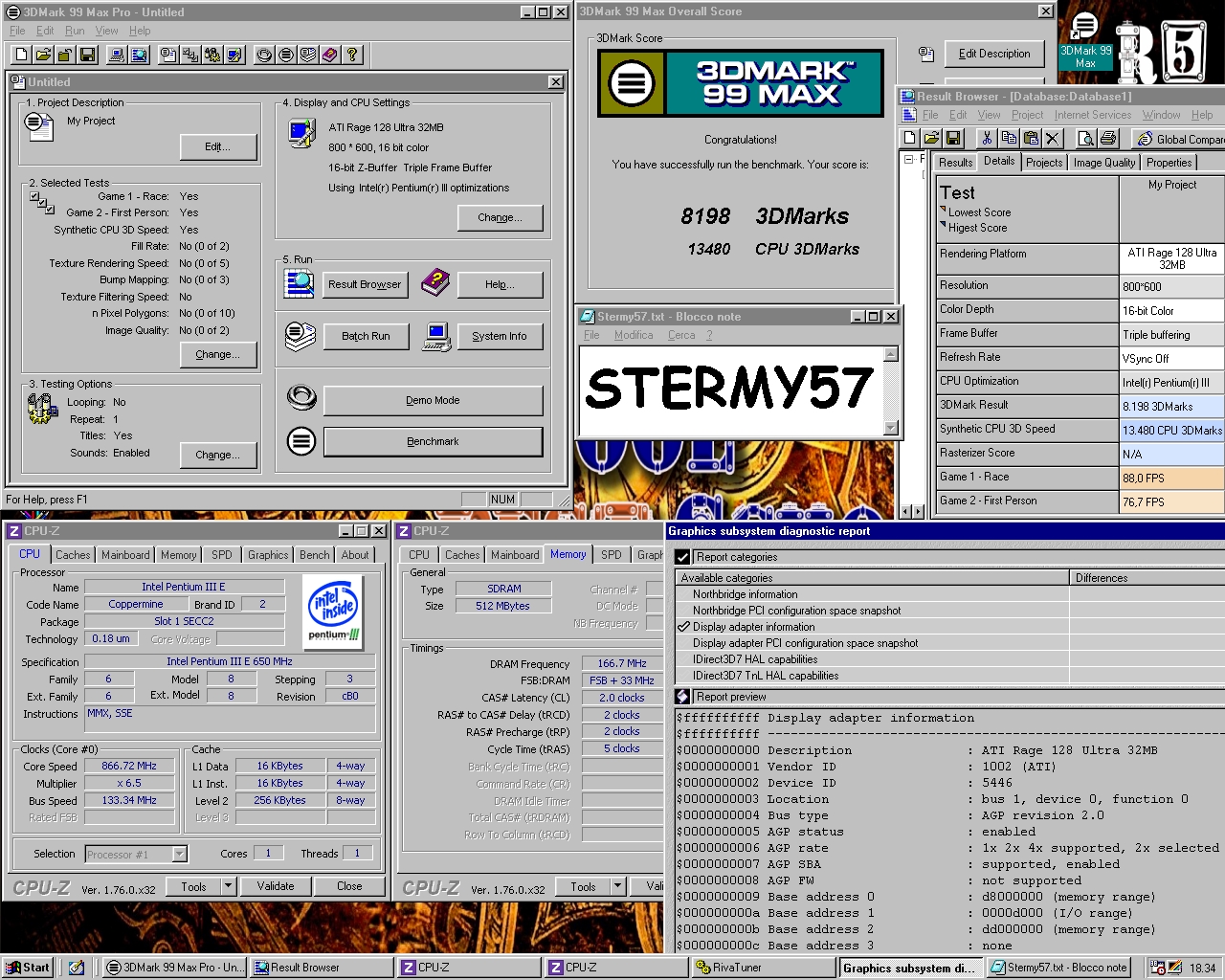The image size is (1225, 980).
Task: Open the Tools dropdown arrow in first CPU-Z
Action: pos(229,886)
